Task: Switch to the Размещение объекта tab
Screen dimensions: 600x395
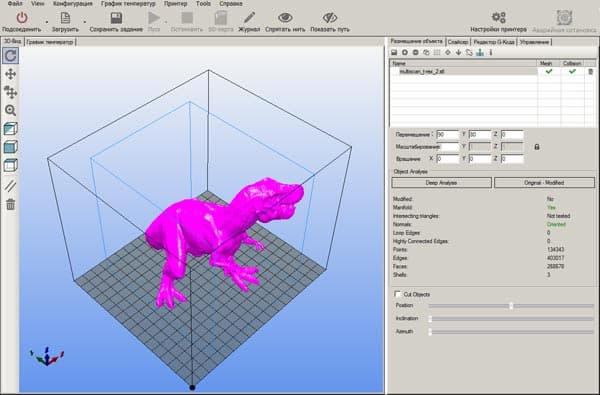Action: [x=416, y=41]
